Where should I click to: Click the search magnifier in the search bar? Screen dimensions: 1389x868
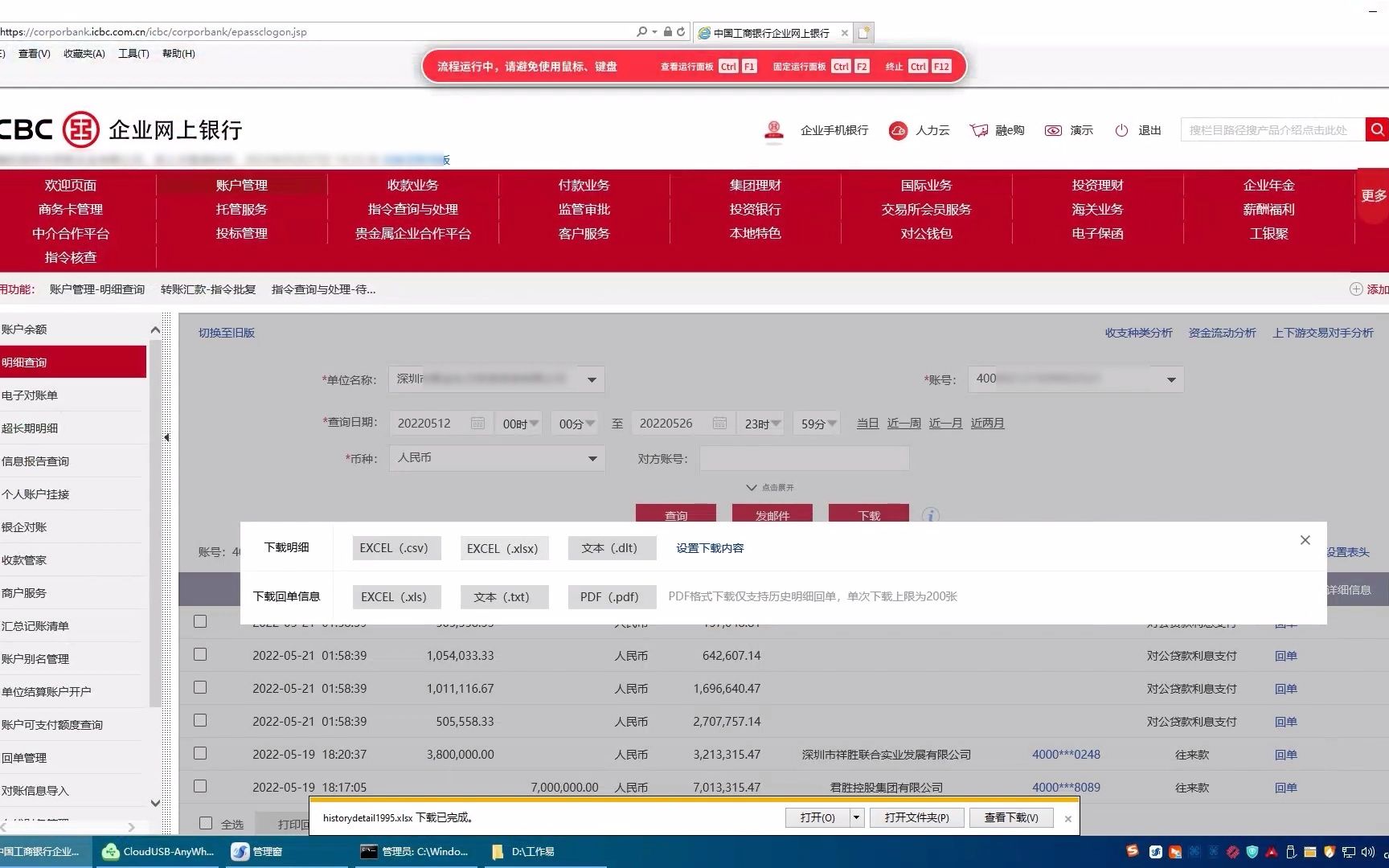point(1377,129)
